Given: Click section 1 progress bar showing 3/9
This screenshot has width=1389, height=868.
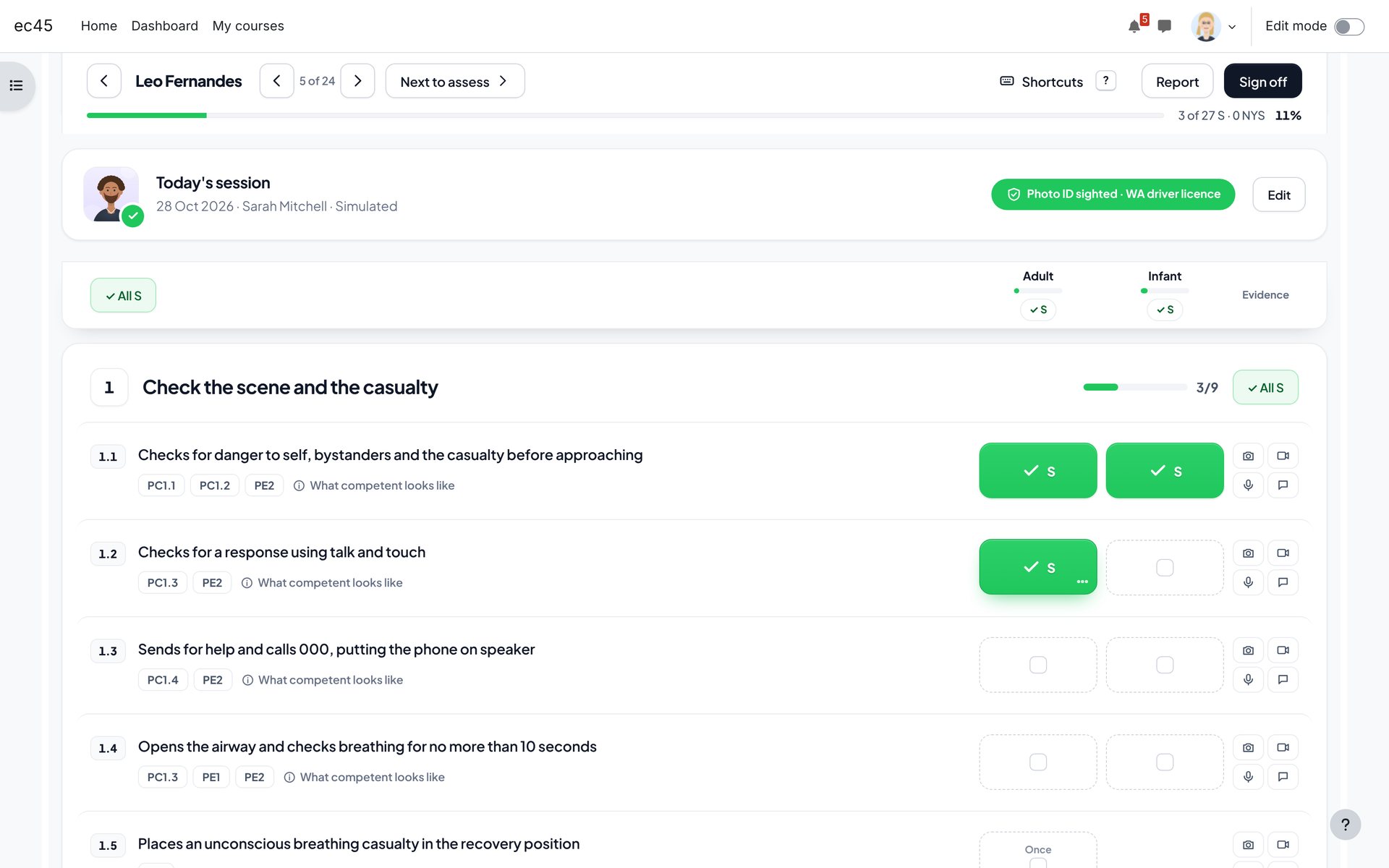Looking at the screenshot, I should [1135, 388].
